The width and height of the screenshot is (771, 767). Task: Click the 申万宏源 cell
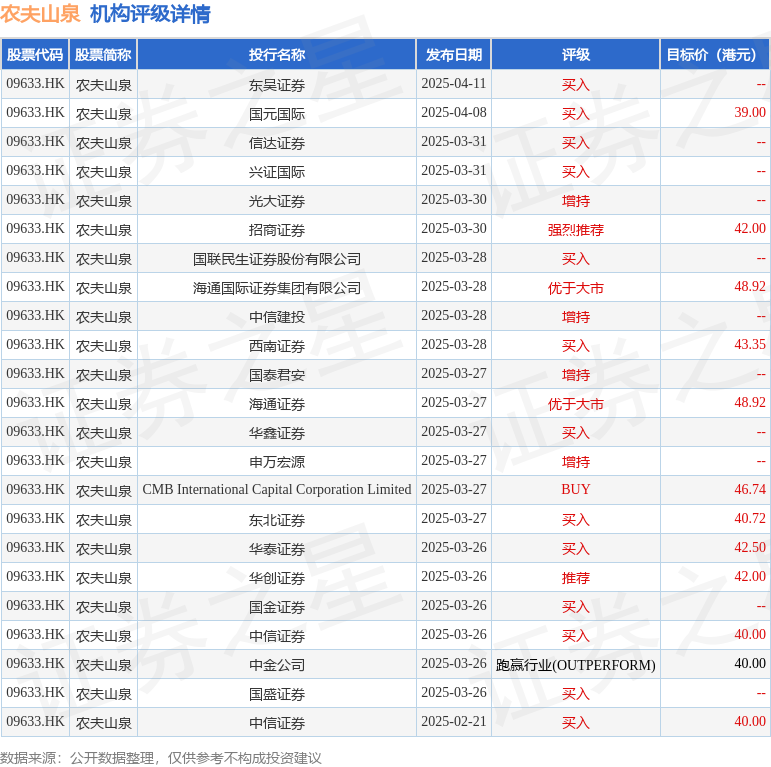tap(277, 462)
